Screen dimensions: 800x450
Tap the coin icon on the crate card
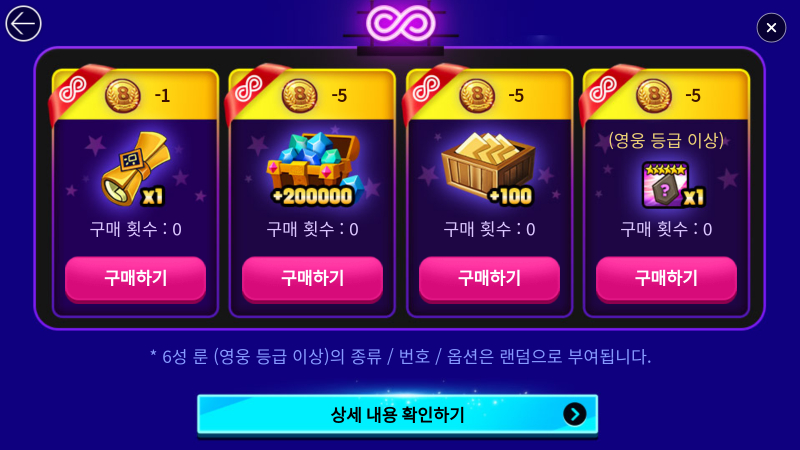click(477, 96)
